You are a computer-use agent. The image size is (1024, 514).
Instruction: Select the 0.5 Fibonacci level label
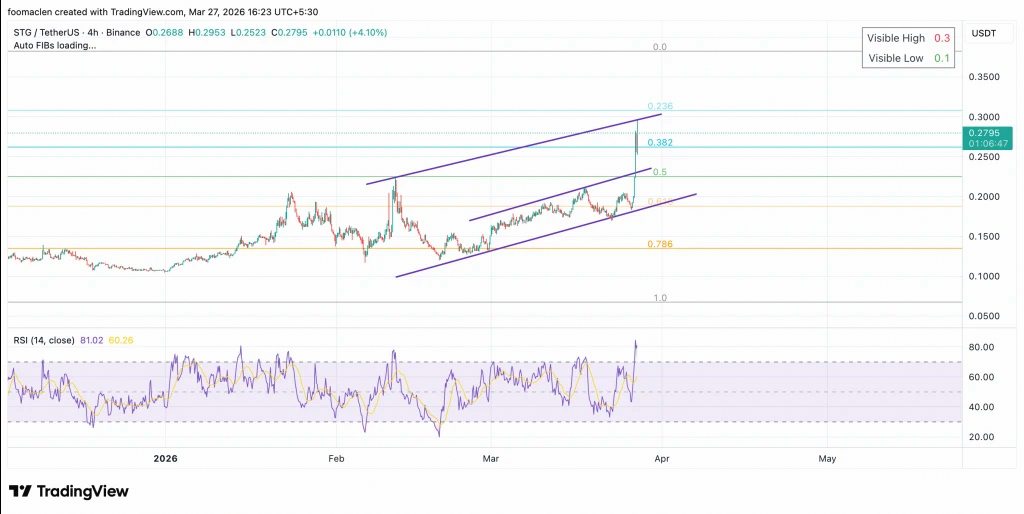click(x=659, y=172)
